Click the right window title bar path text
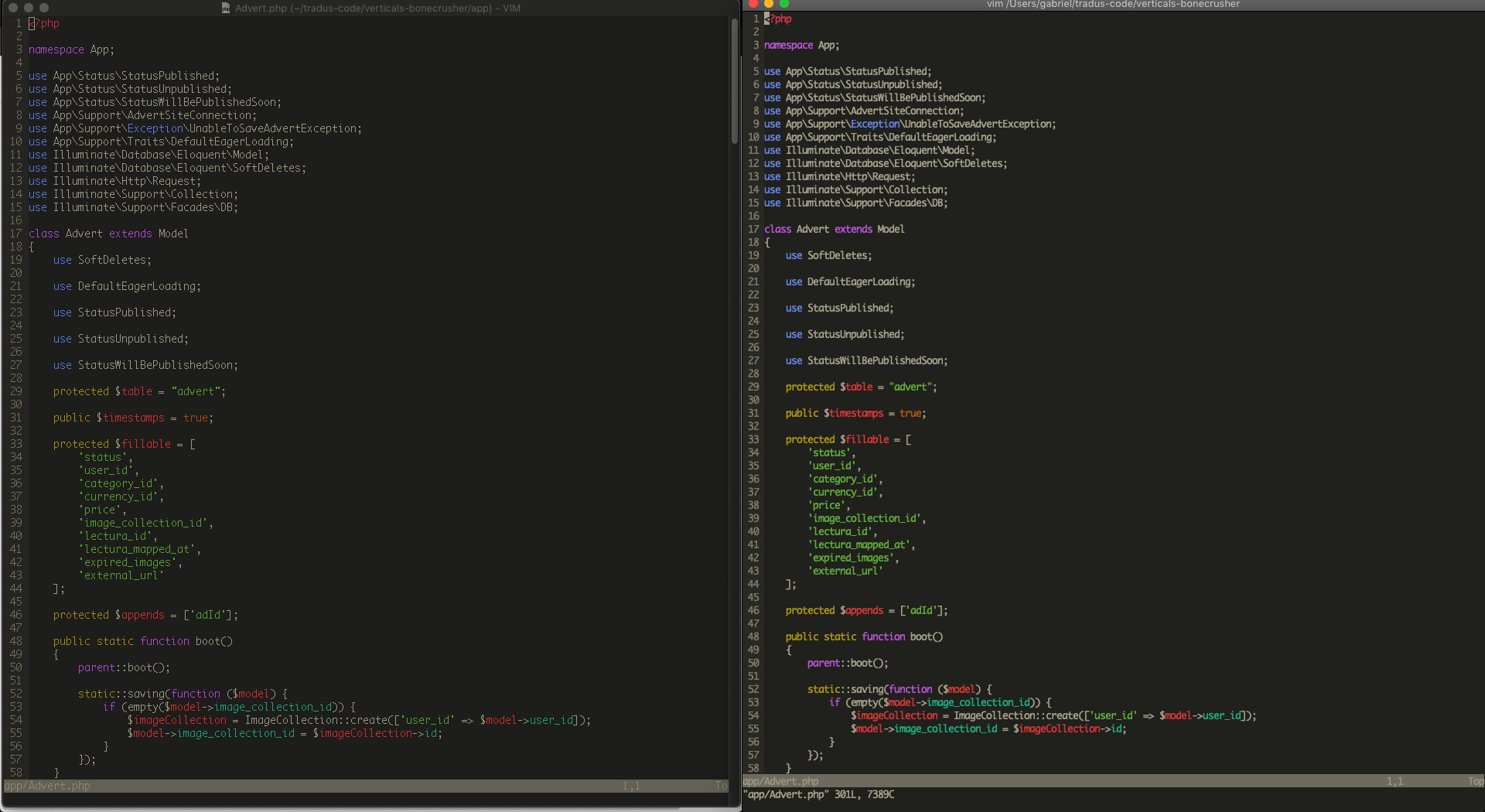Image resolution: width=1485 pixels, height=812 pixels. 1112,4
